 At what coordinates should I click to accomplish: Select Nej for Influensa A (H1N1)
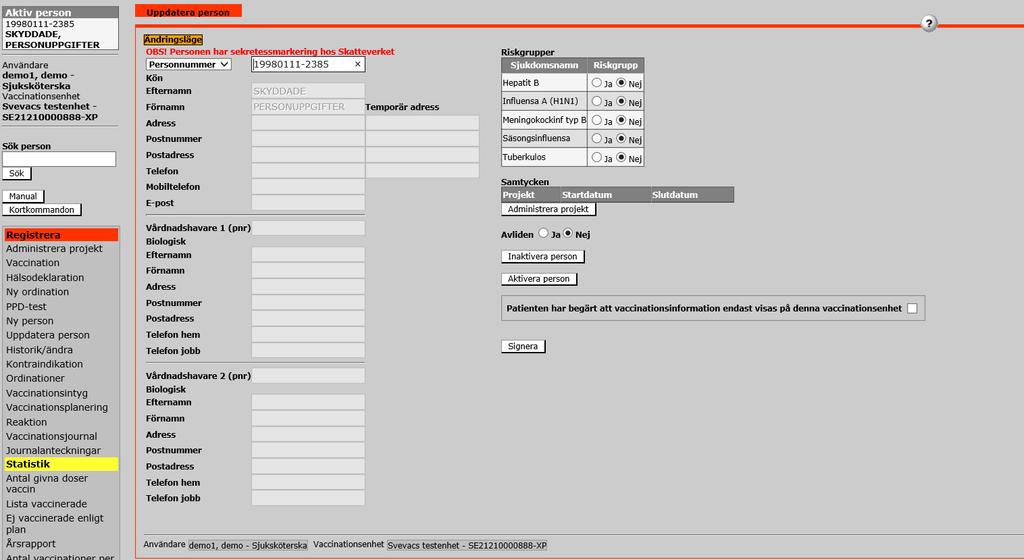point(621,101)
